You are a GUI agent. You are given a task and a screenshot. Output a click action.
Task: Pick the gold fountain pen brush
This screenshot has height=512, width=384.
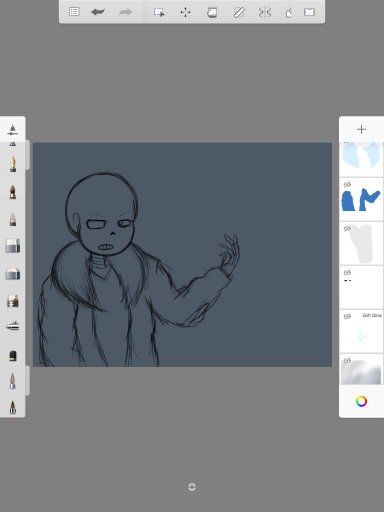coord(13,164)
